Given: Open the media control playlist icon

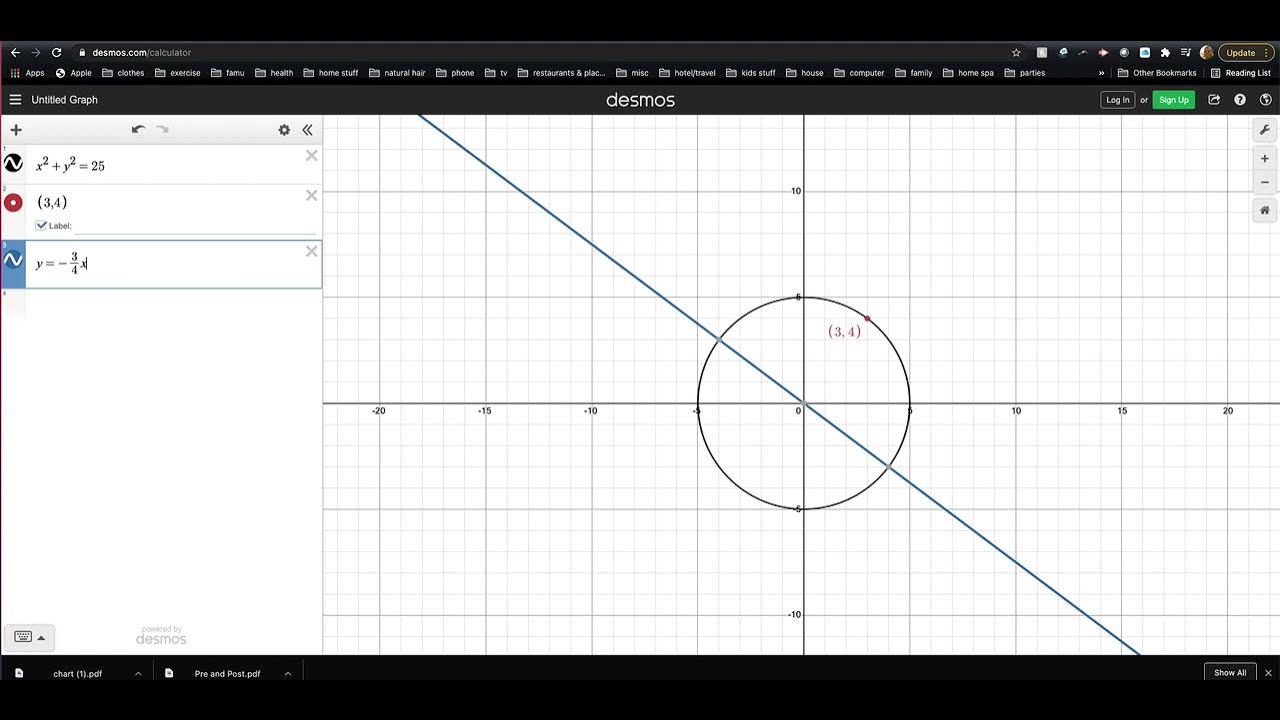Looking at the screenshot, I should coord(1185,52).
